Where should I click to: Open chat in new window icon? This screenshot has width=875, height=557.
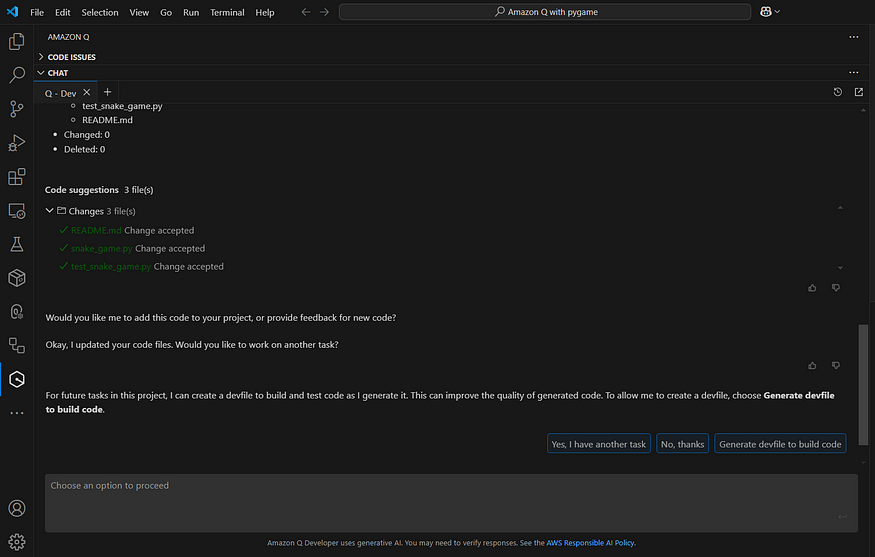859,92
